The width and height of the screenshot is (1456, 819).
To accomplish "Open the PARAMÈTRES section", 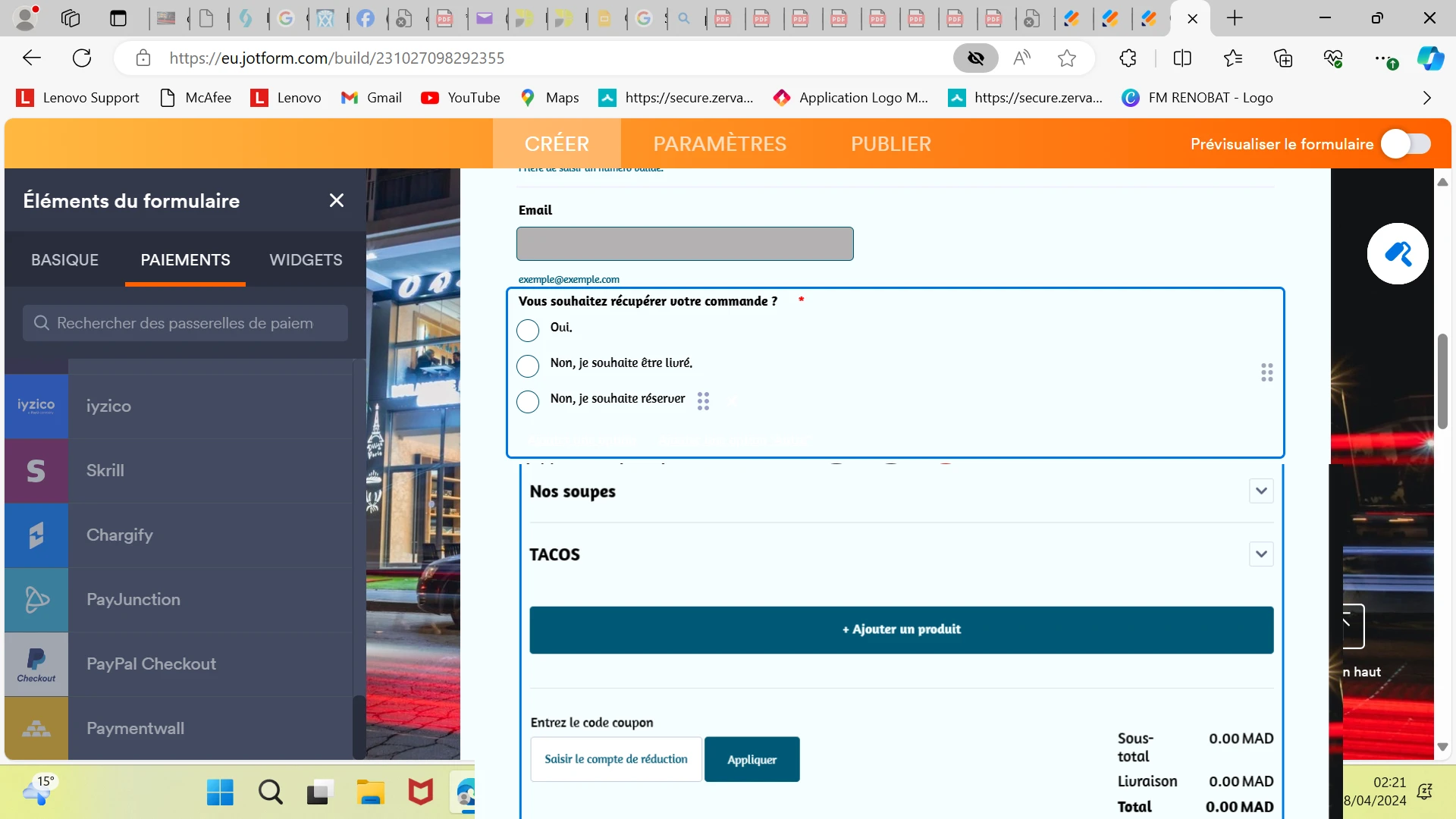I will [x=720, y=143].
